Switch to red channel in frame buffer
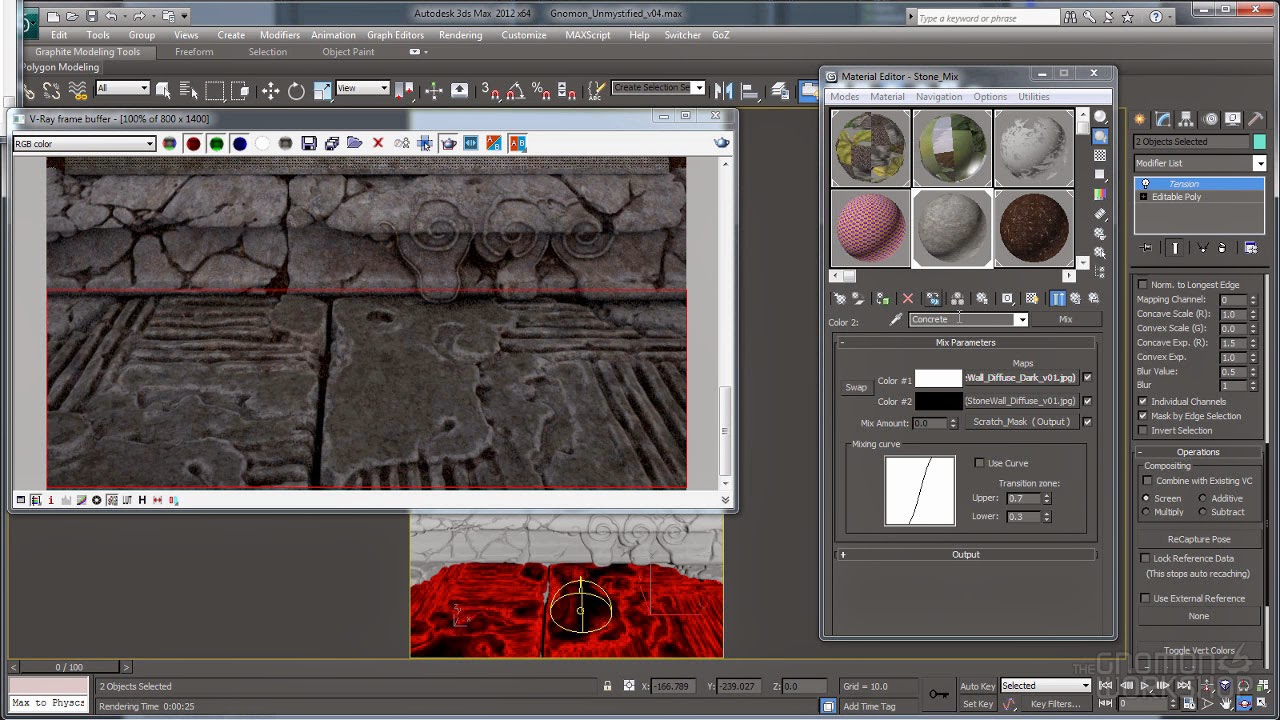 (x=193, y=144)
